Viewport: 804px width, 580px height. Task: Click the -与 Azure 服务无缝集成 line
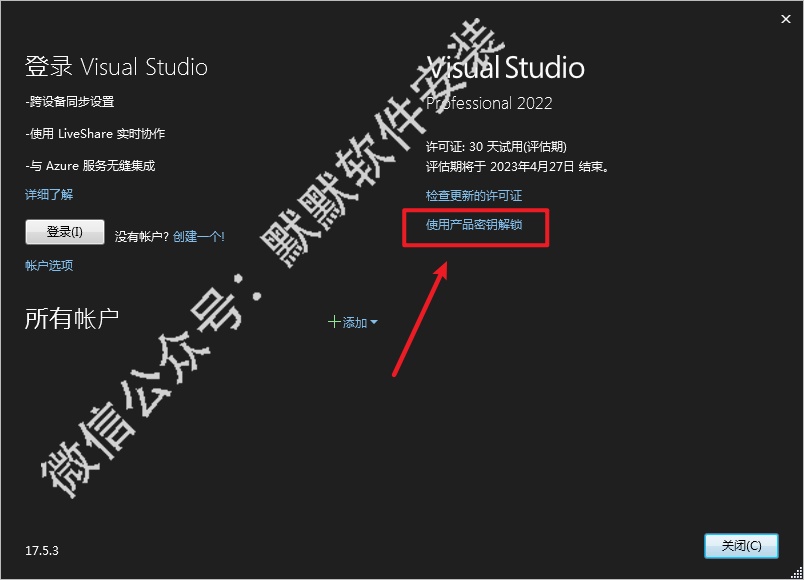[90, 166]
